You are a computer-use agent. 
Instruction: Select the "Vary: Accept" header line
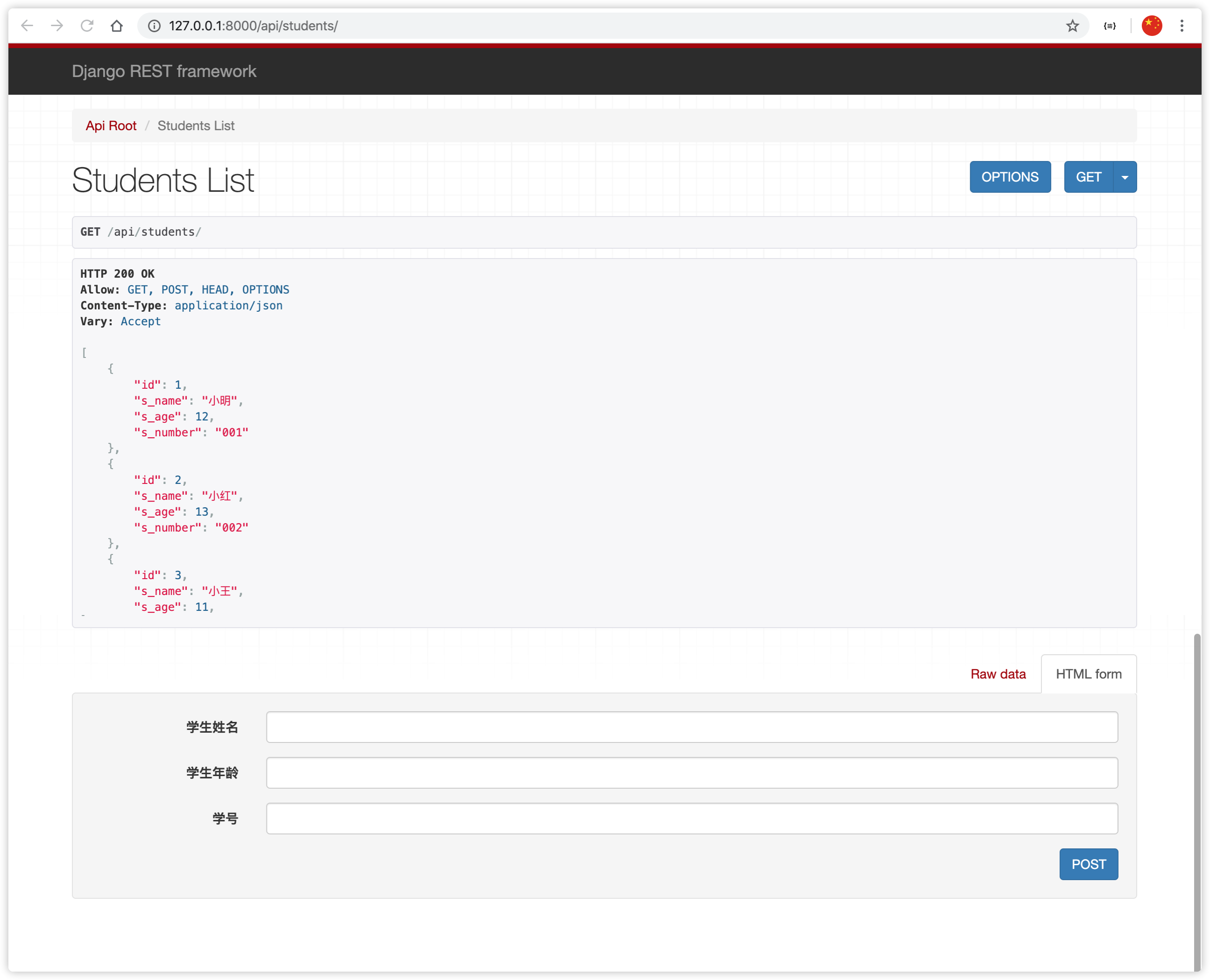click(x=120, y=321)
